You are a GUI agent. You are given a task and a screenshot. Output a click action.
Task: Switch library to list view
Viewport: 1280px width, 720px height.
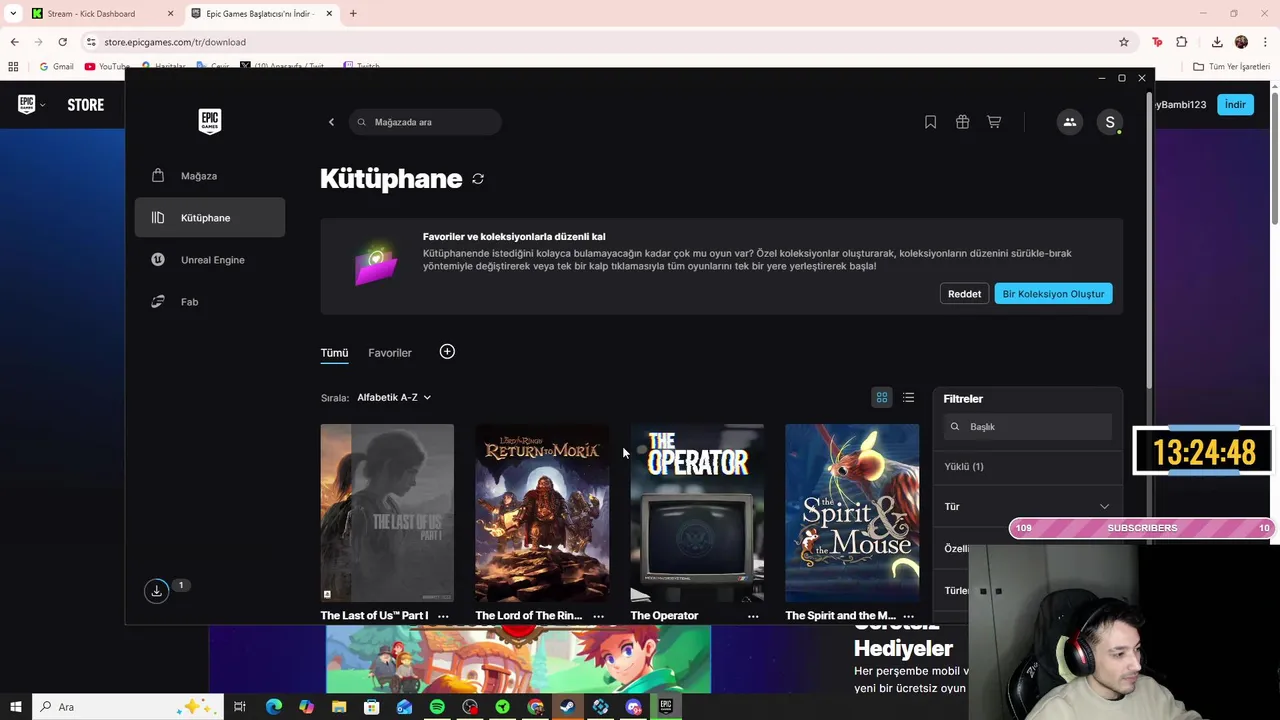click(x=908, y=398)
